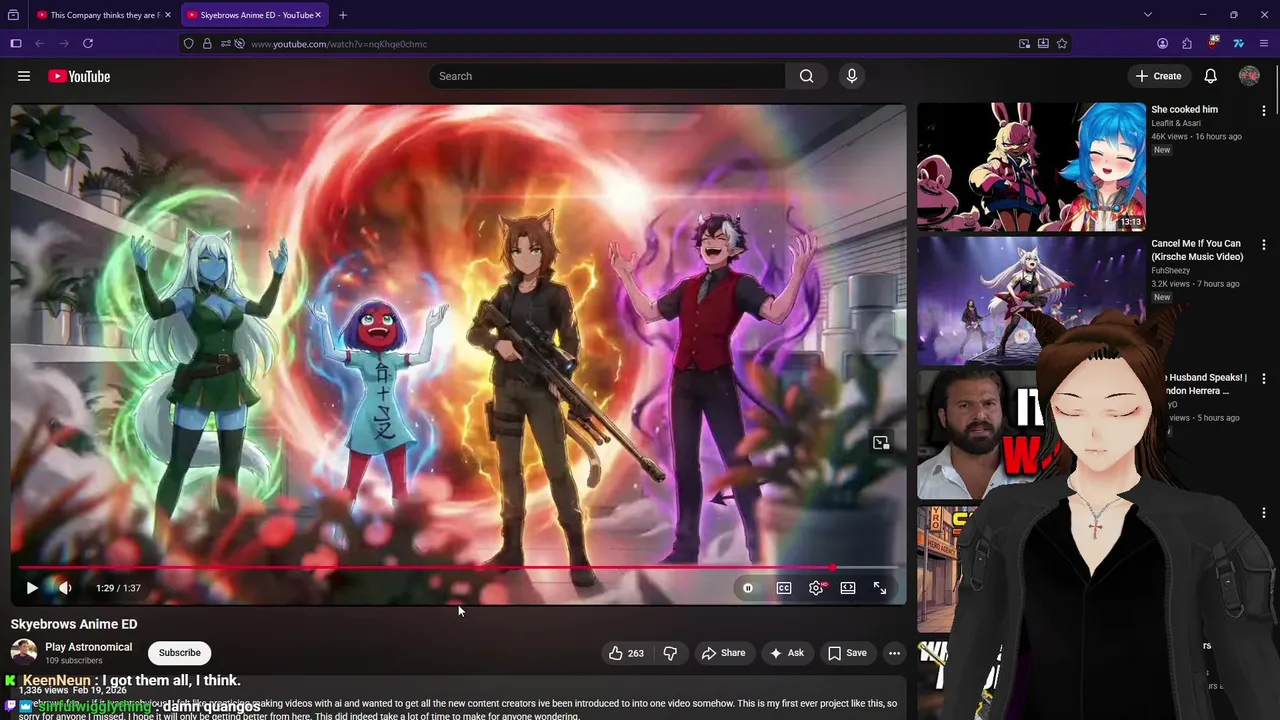Open 'Cancel Me If You Can' title link

(1197, 250)
